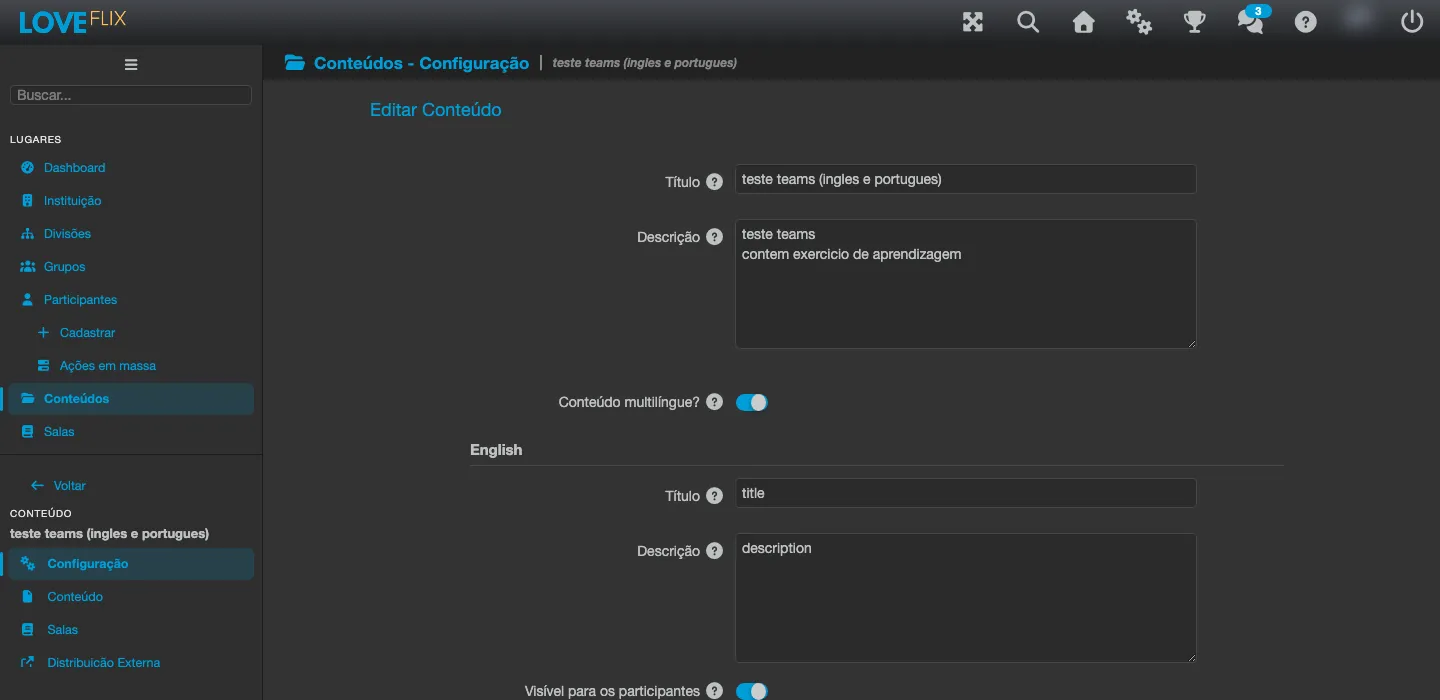Open Conteúdos in the sidebar
Viewport: 1440px width, 700px height.
point(131,399)
